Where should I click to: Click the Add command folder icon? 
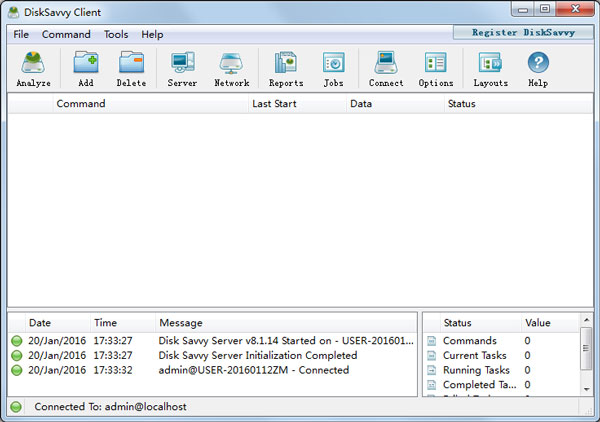(86, 62)
